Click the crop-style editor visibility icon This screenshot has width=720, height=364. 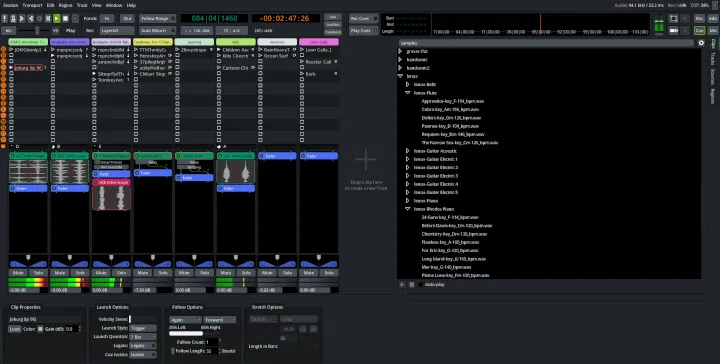[674, 18]
